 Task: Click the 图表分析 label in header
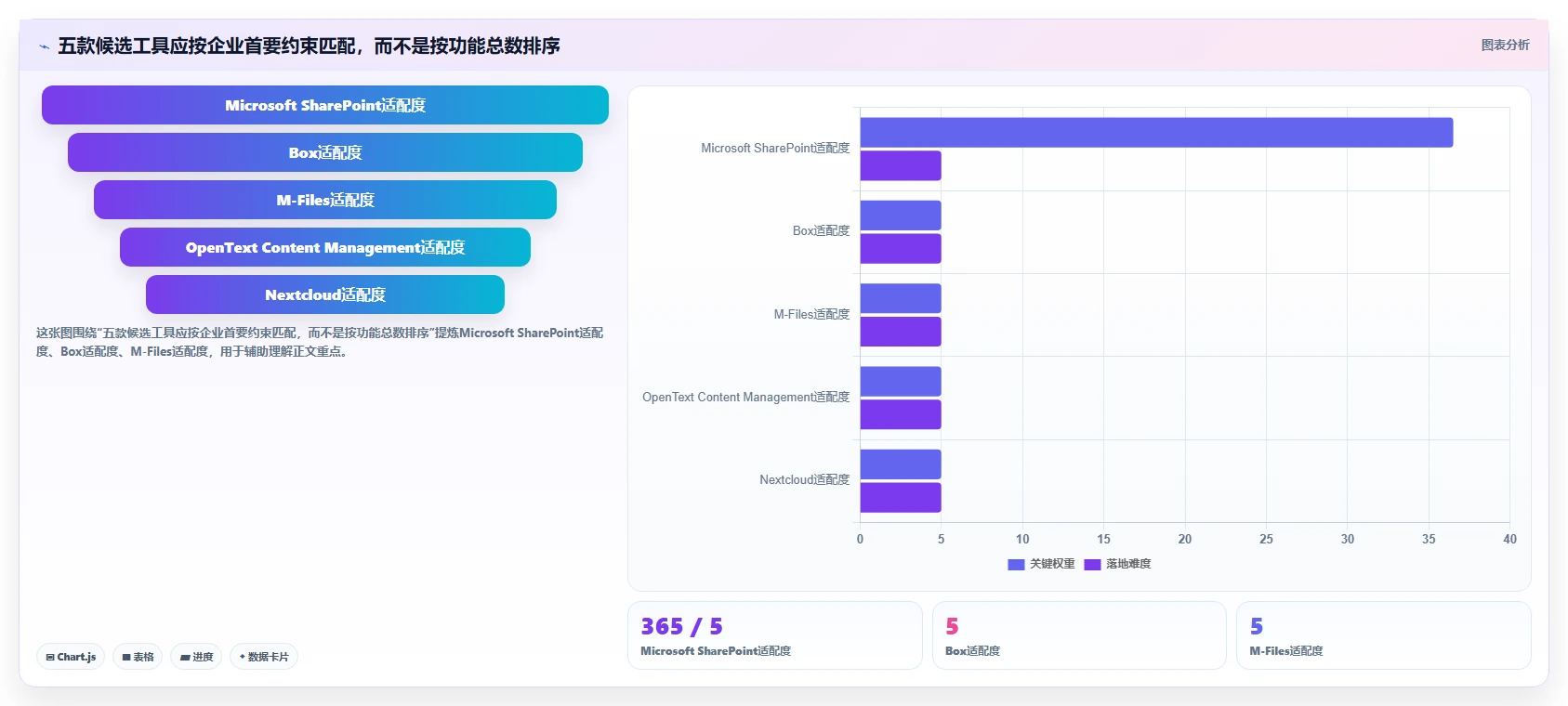(1505, 45)
